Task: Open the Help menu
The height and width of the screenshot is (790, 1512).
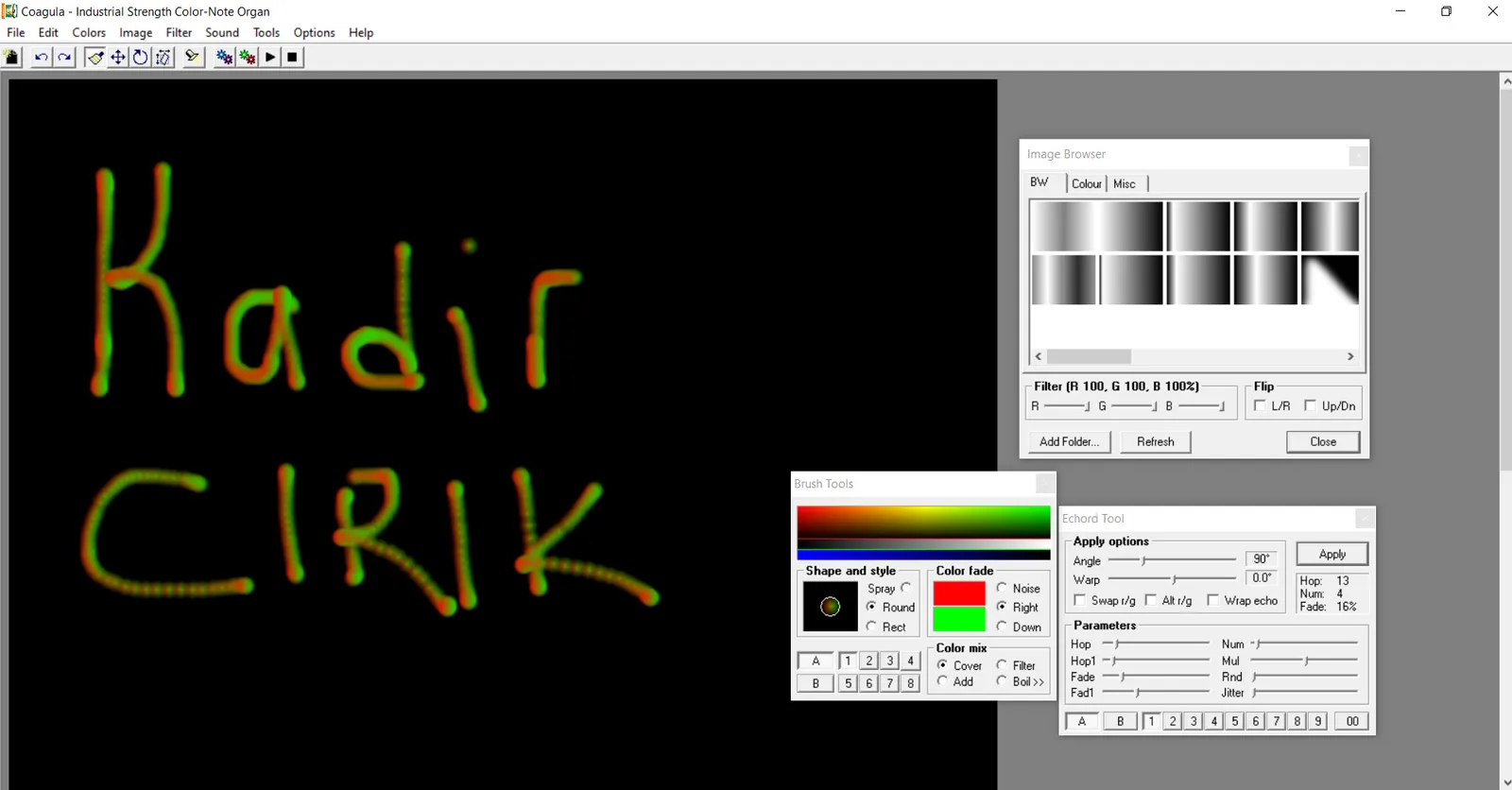Action: coord(361,32)
